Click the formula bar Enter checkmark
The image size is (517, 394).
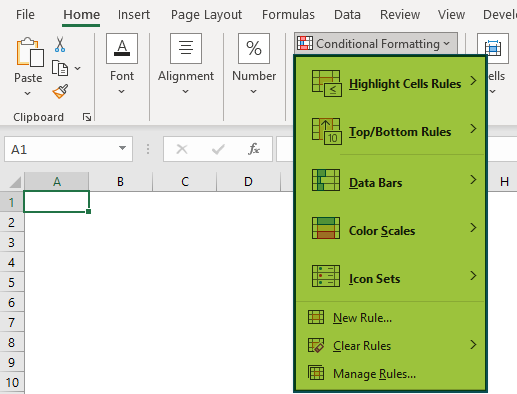[218, 149]
